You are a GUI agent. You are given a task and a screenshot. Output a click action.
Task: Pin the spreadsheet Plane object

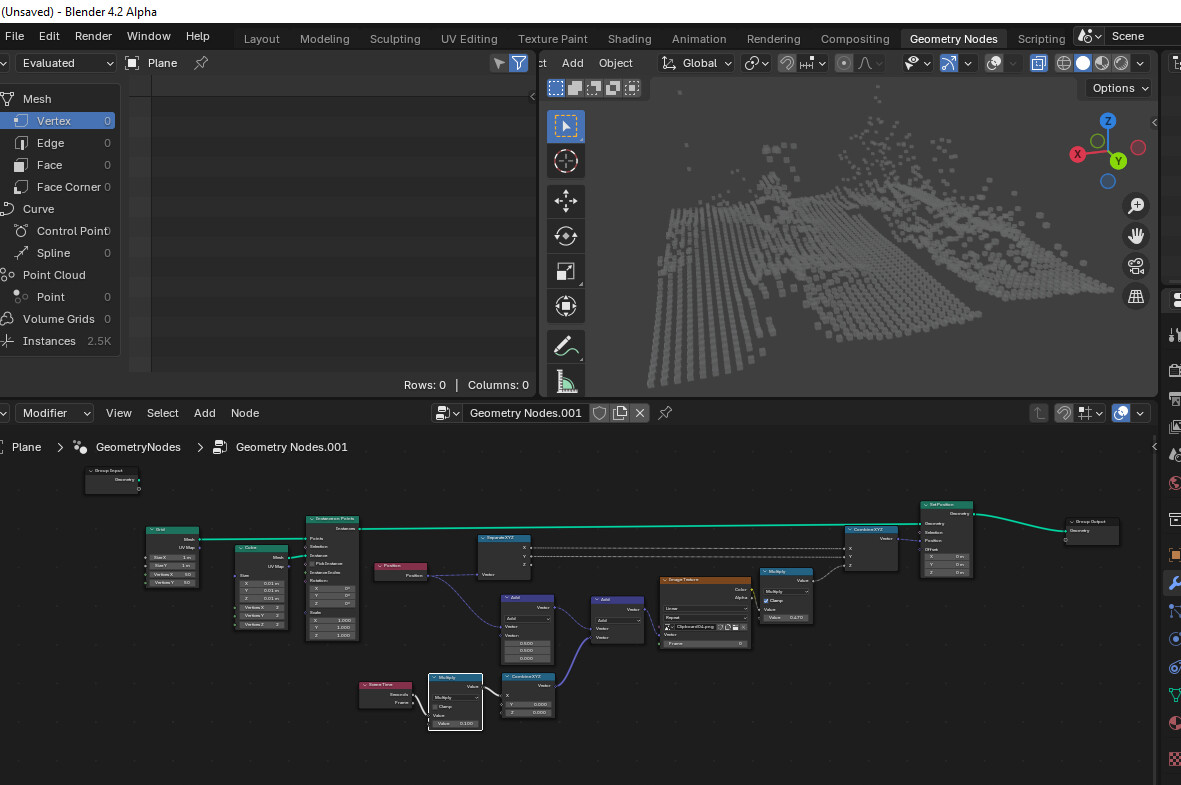pos(201,63)
